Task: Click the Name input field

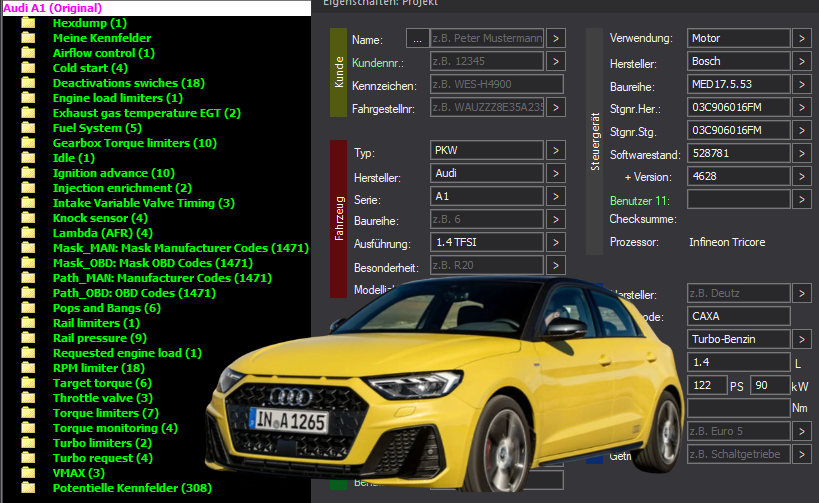Action: click(x=487, y=39)
